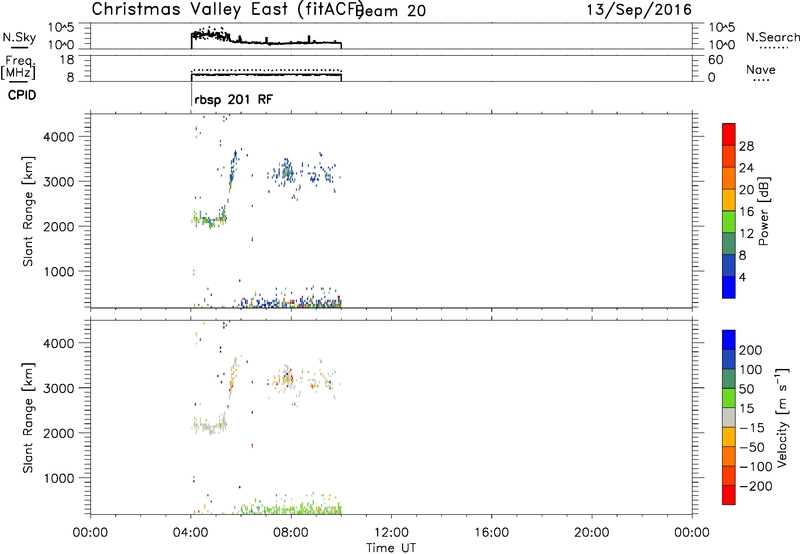Viewport: 800px width, 554px height.
Task: Click the frequency trace in the Freq. panel
Action: [266, 75]
